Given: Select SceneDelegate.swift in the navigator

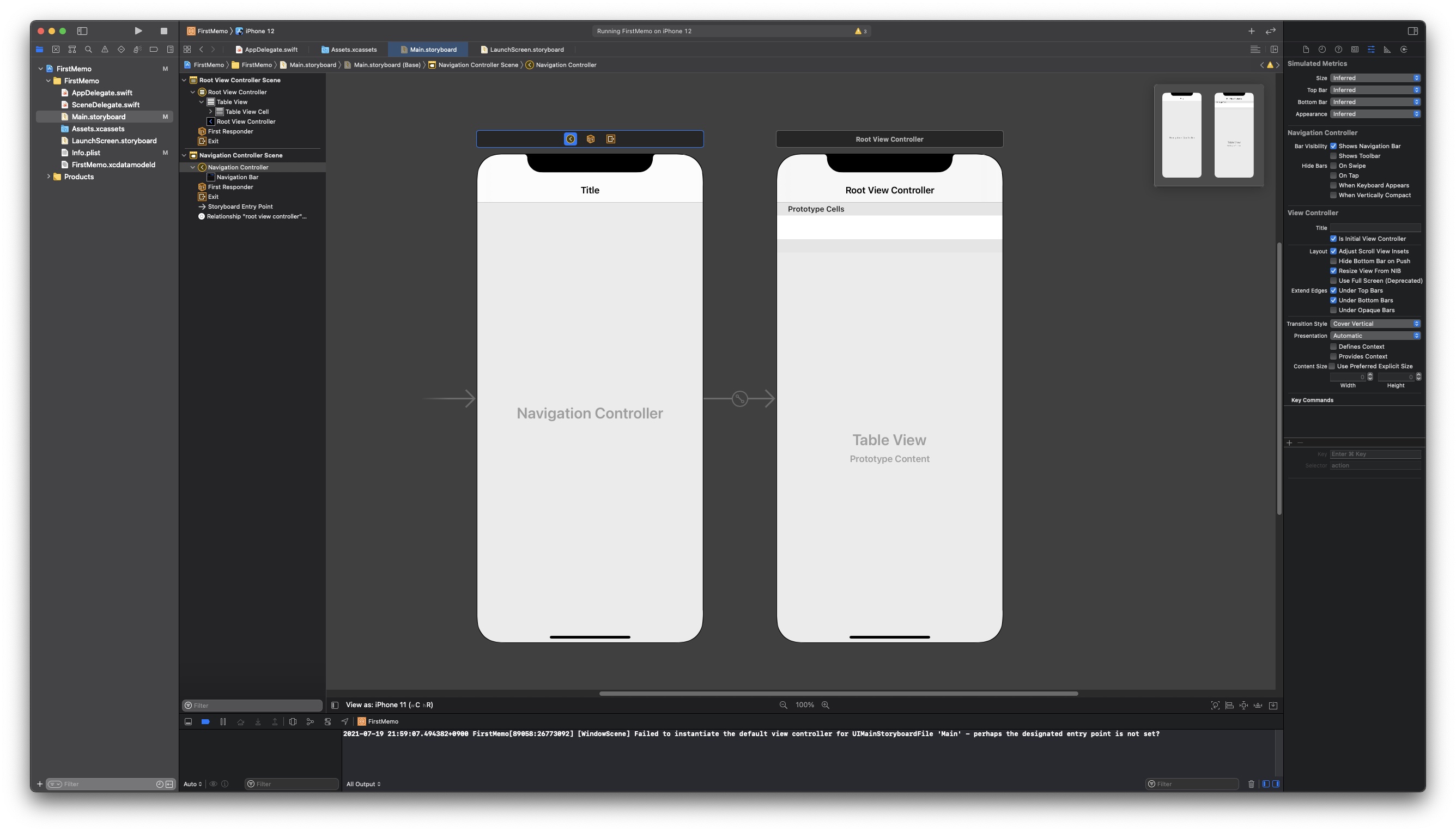Looking at the screenshot, I should click(x=105, y=105).
